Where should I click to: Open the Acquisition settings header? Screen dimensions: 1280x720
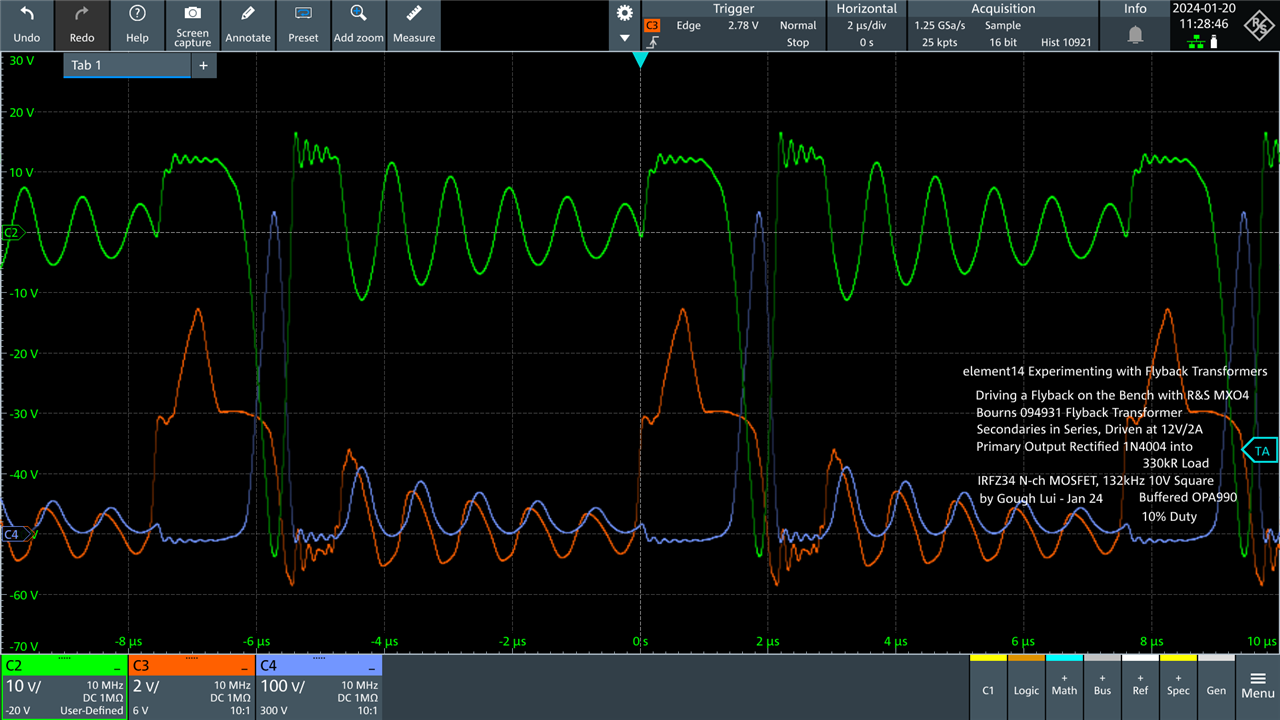(1003, 8)
